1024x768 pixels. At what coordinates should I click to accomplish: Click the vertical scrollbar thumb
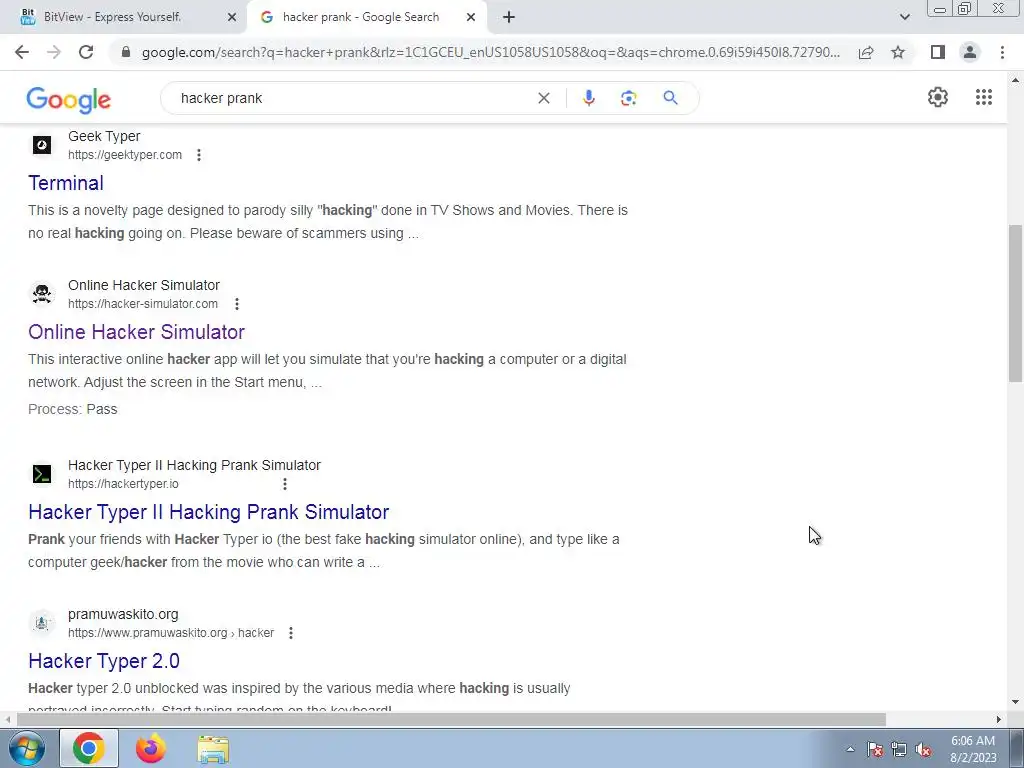coord(1015,303)
